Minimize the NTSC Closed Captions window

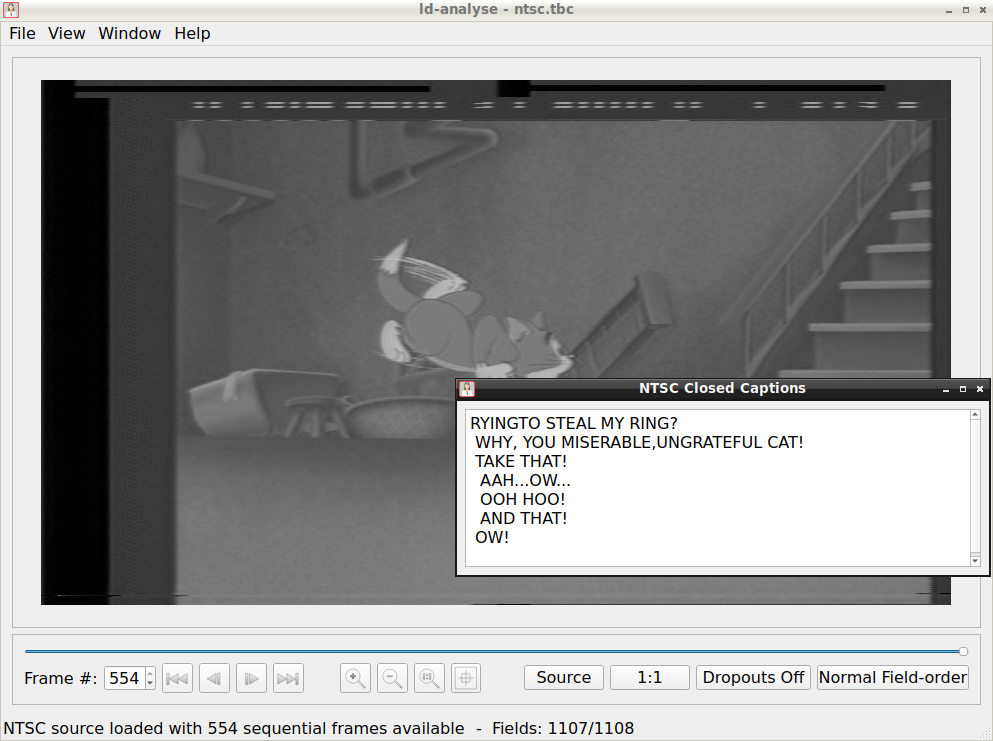click(946, 390)
